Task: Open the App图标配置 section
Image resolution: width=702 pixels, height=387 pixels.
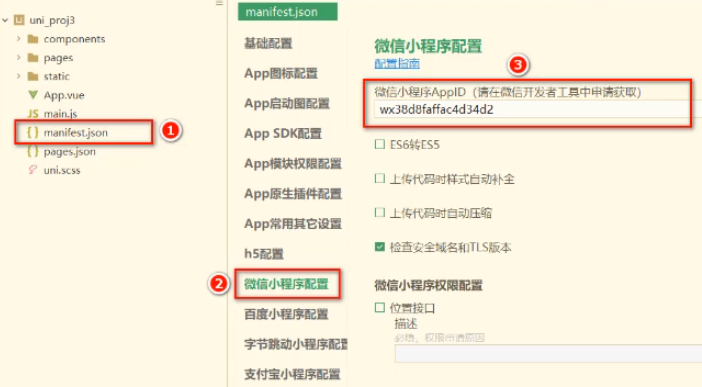Action: (281, 73)
